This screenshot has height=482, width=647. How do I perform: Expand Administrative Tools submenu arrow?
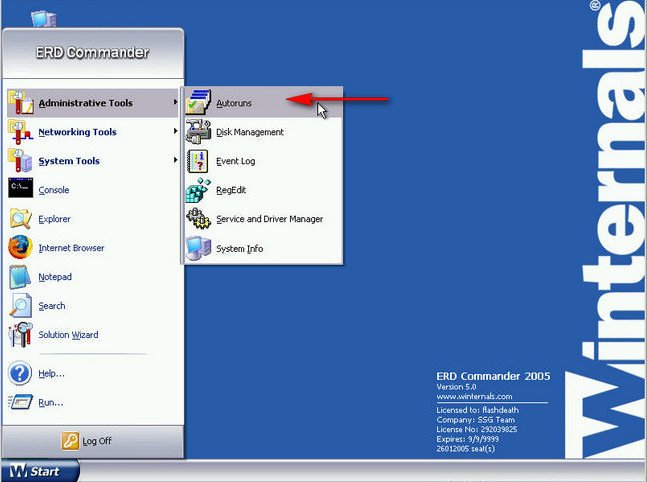tap(175, 102)
